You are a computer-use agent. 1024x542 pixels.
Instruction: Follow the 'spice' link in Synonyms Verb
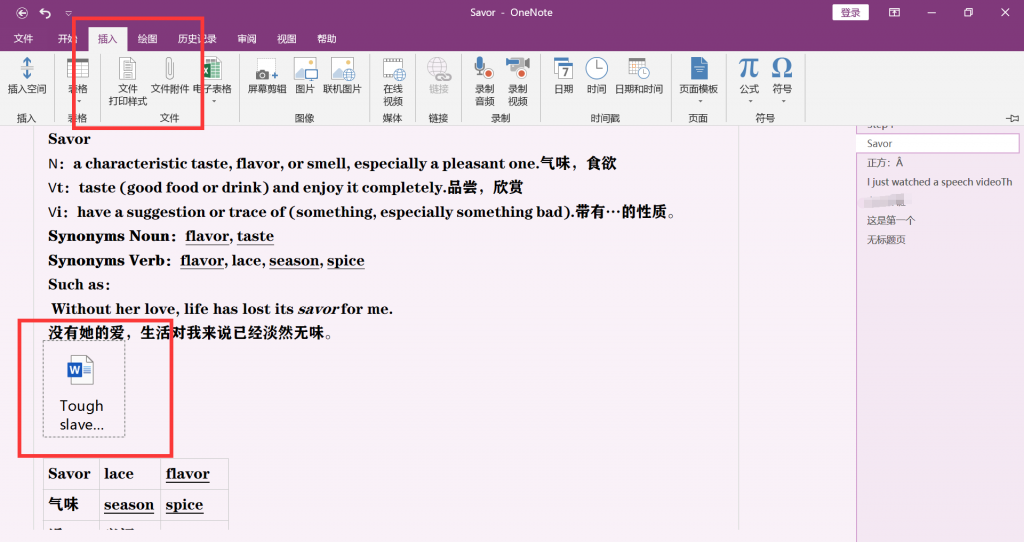click(345, 261)
